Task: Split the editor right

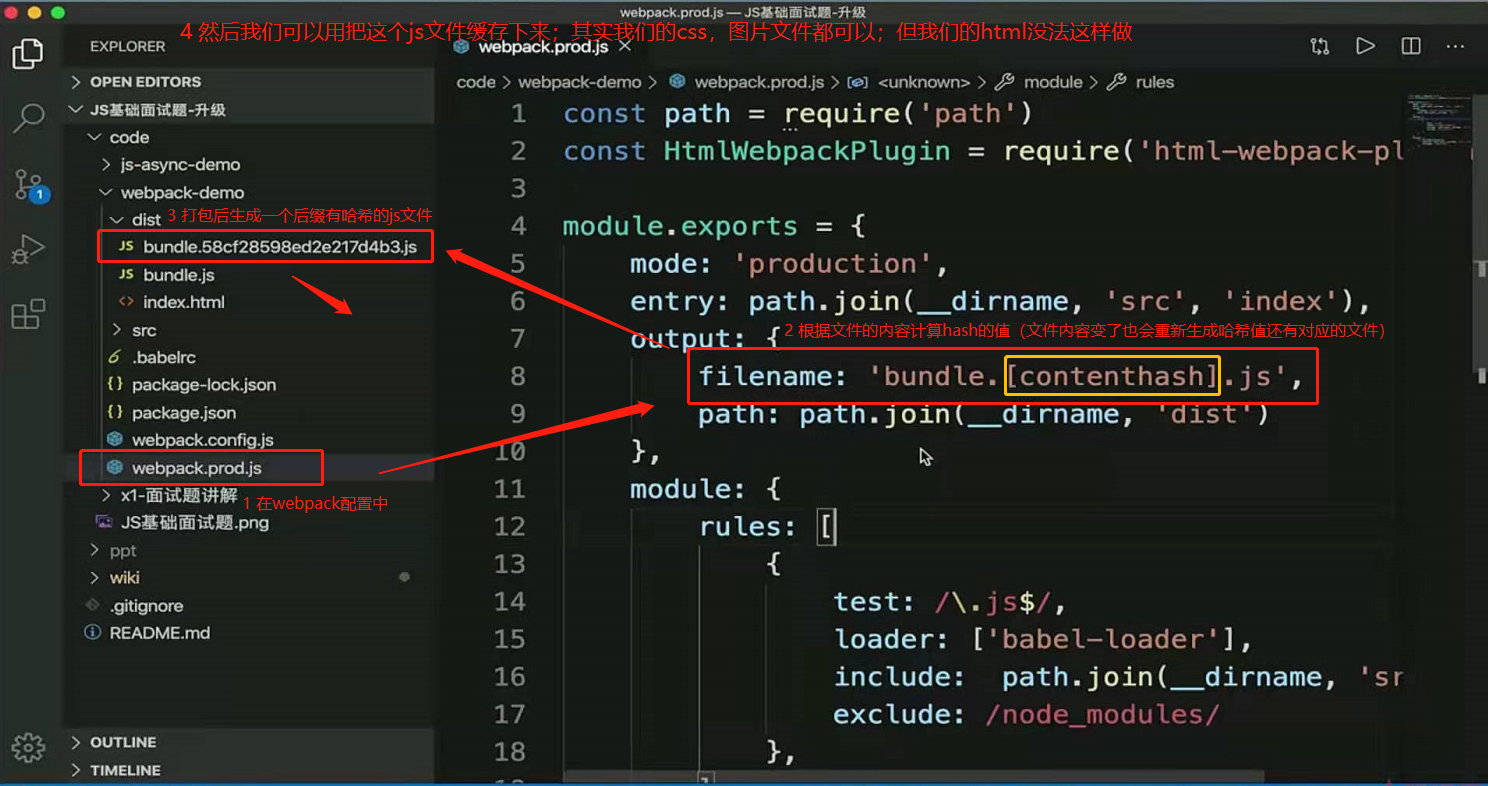Action: click(1411, 46)
